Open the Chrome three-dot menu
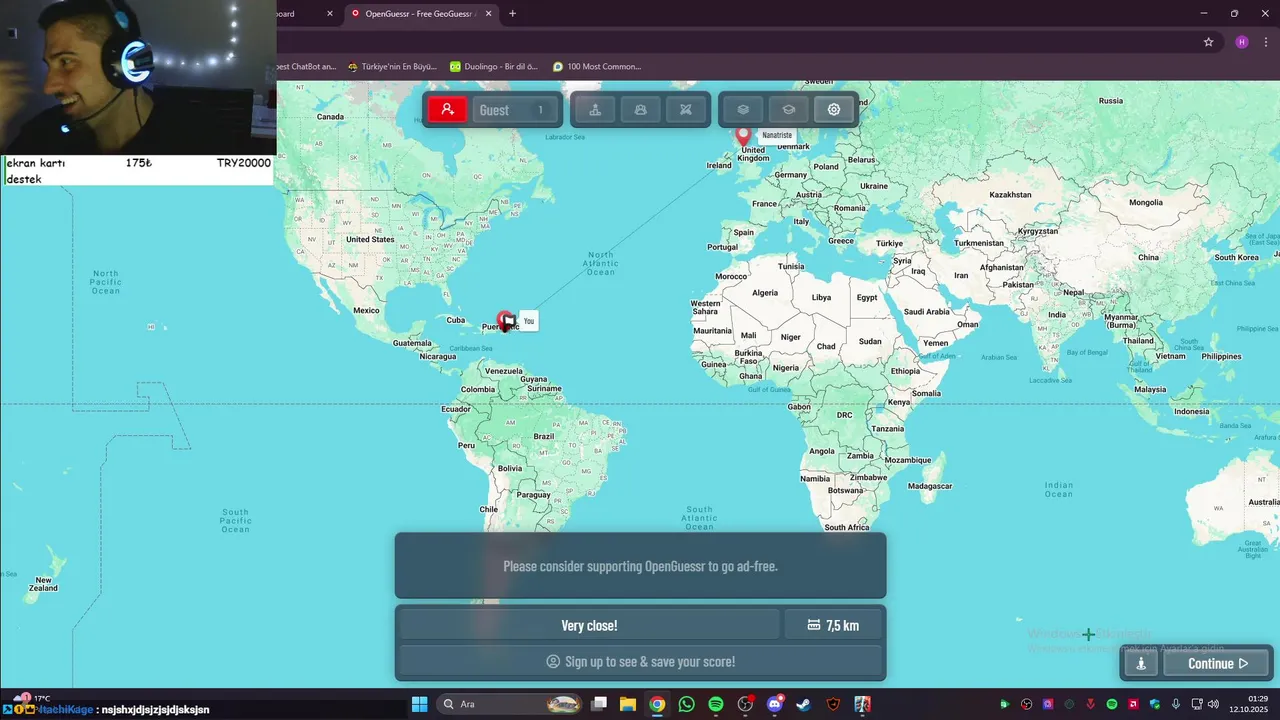This screenshot has width=1280, height=720. (x=1265, y=42)
